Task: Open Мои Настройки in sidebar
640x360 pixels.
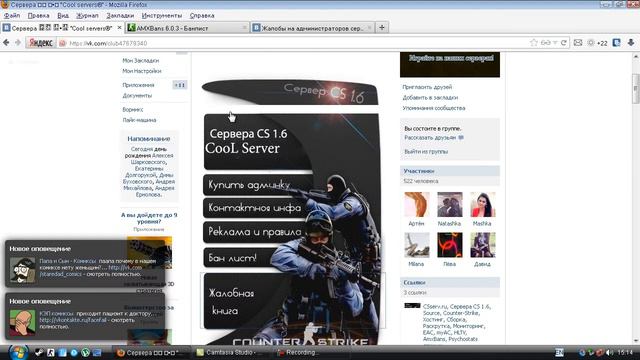Action: pos(142,71)
